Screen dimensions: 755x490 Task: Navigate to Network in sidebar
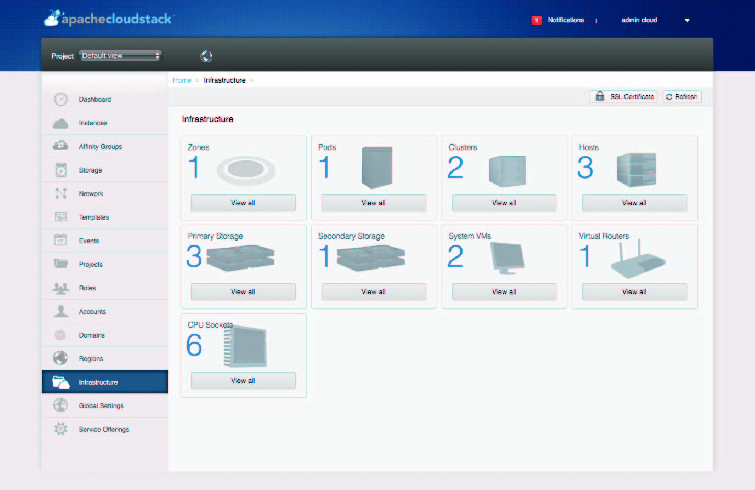coord(104,193)
